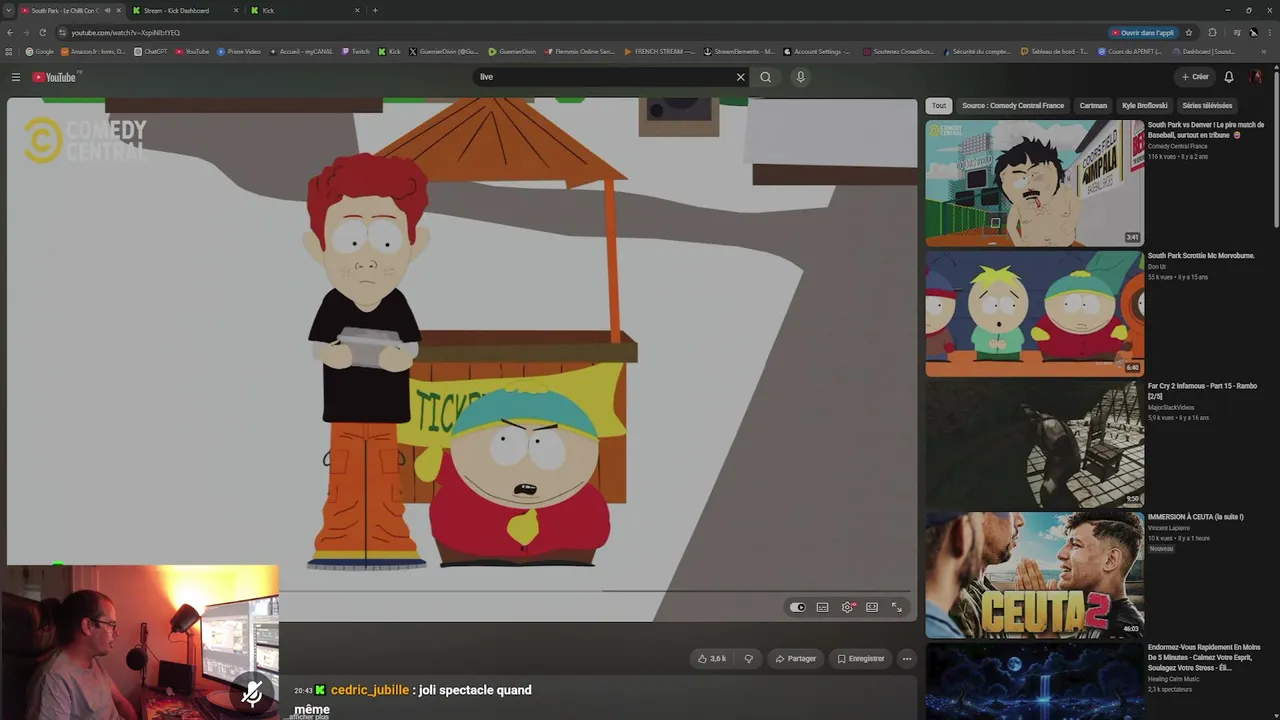This screenshot has width=1280, height=720.
Task: Open video player settings gear
Action: pos(848,607)
